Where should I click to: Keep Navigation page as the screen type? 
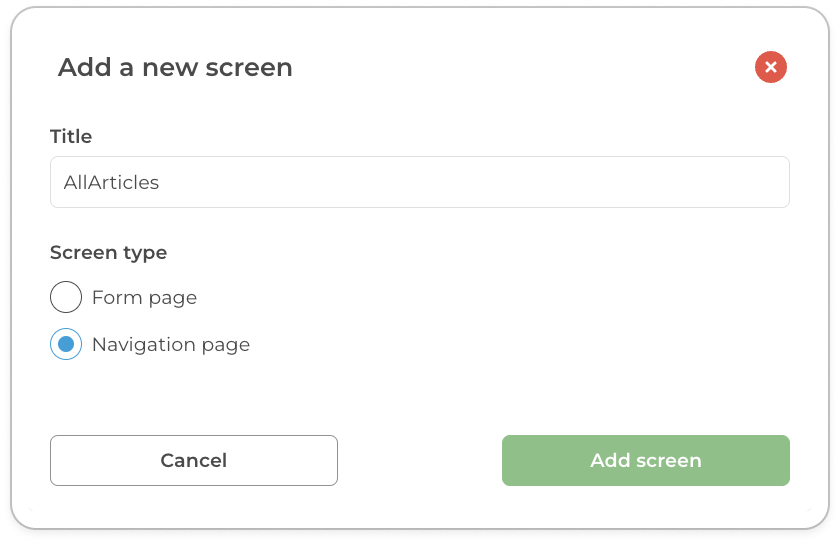click(x=66, y=345)
